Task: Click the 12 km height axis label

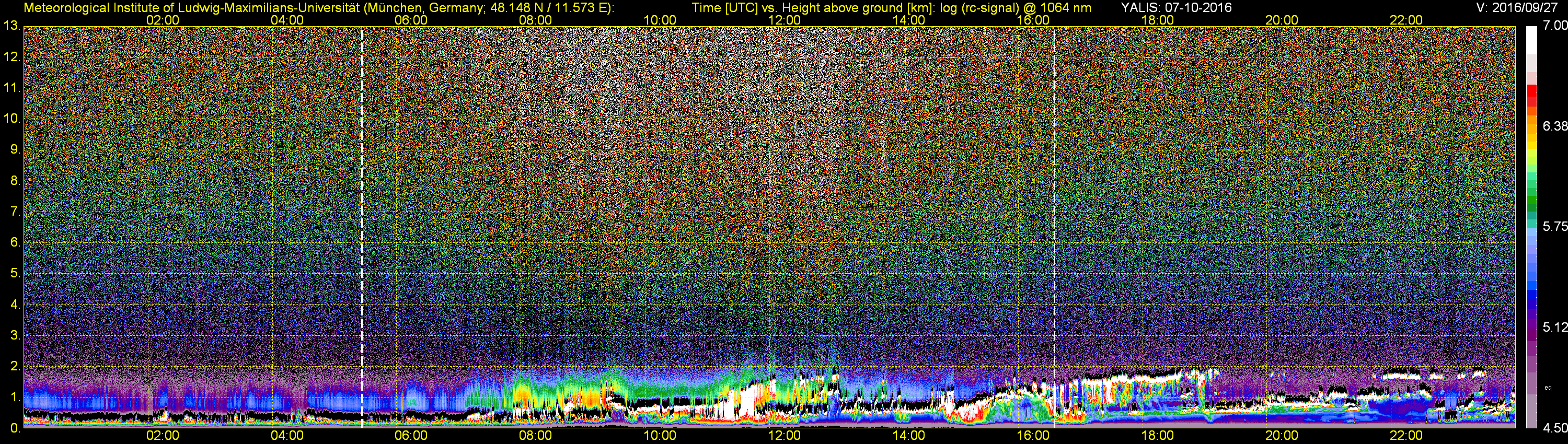Action: (x=11, y=57)
